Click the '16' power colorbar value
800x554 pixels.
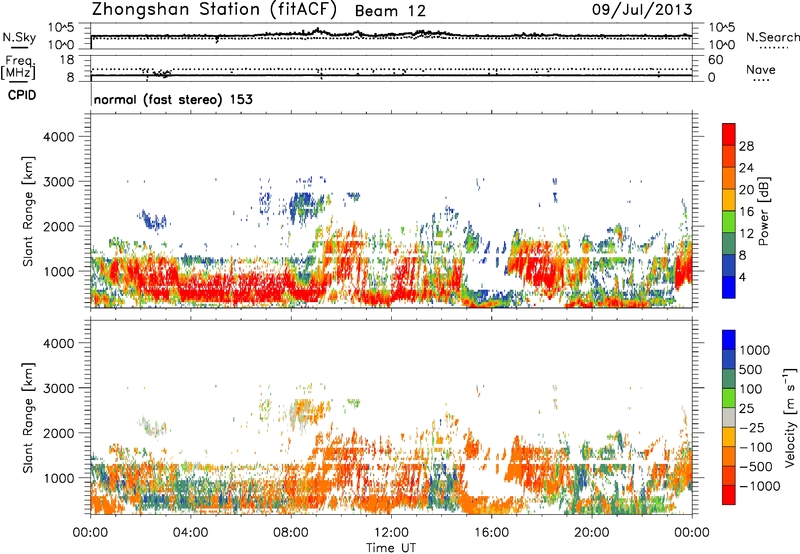[x=746, y=212]
